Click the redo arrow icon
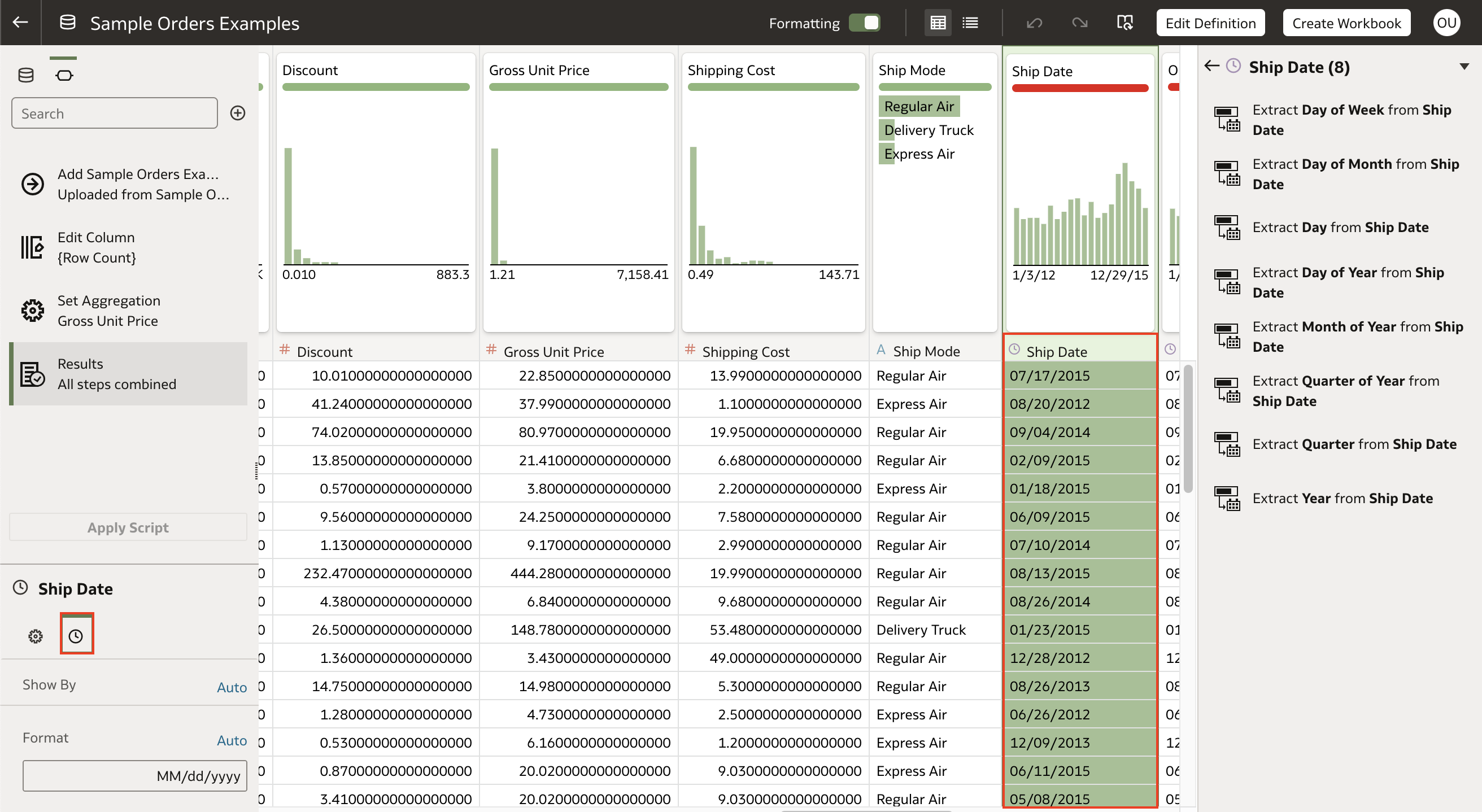Screen dimensions: 1482x812 pyautogui.click(x=1079, y=23)
